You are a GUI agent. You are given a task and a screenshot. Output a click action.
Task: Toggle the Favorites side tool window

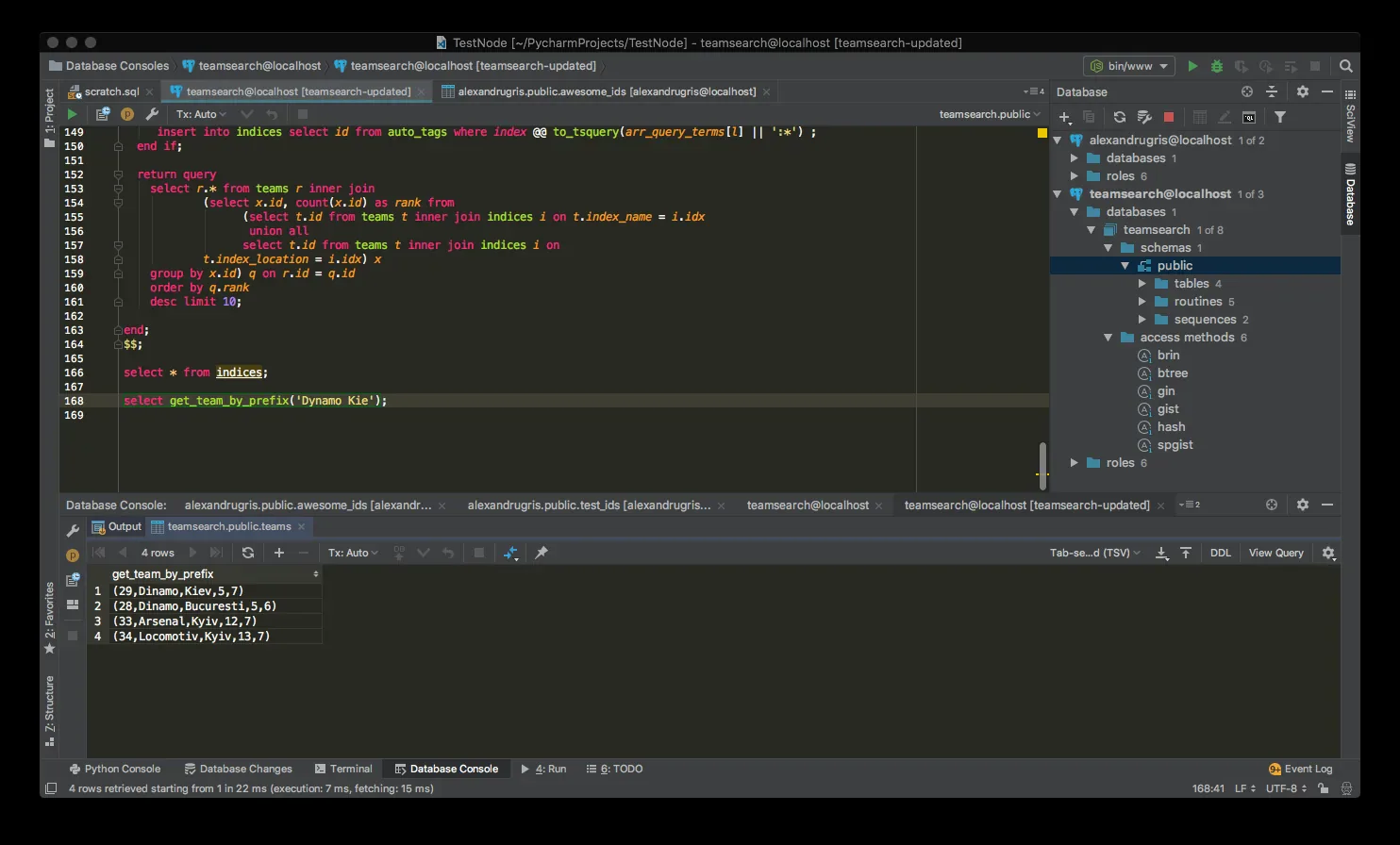pyautogui.click(x=50, y=618)
